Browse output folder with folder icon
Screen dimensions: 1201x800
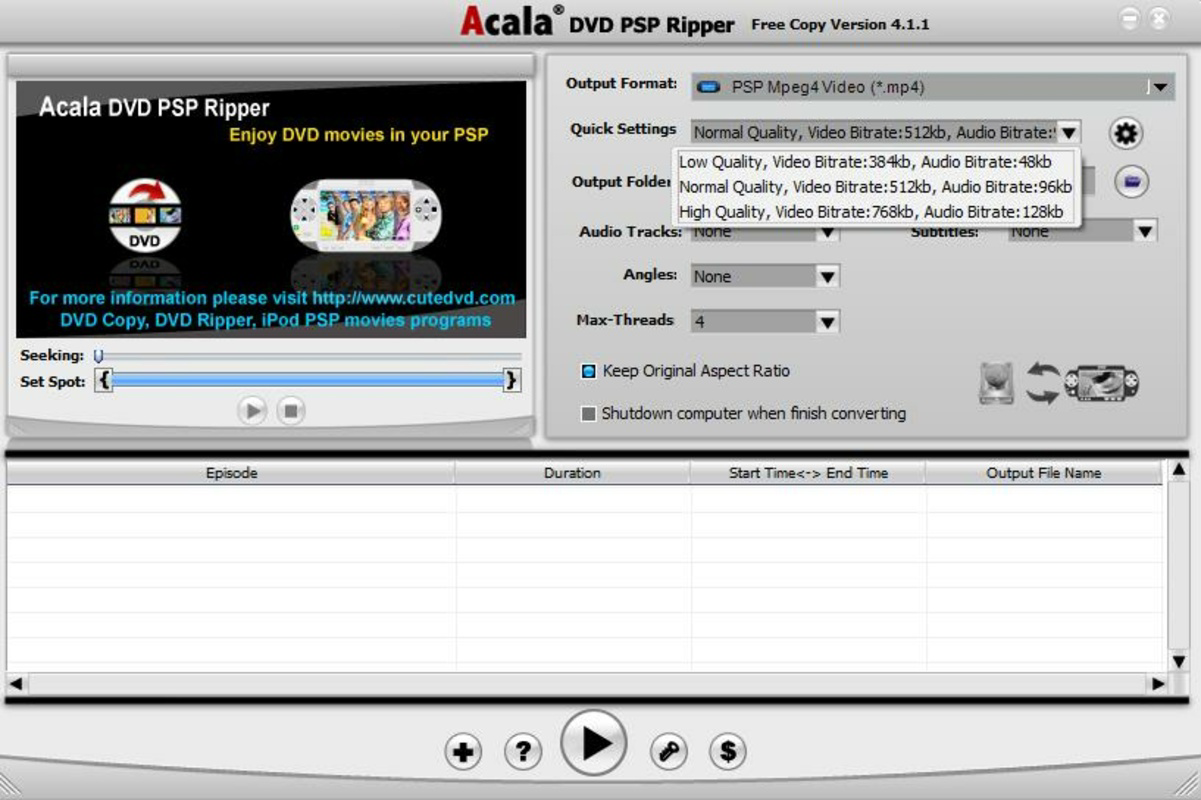point(1132,182)
